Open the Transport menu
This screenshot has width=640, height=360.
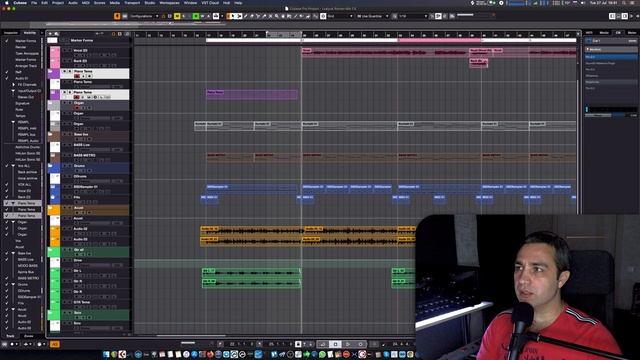[x=132, y=2]
